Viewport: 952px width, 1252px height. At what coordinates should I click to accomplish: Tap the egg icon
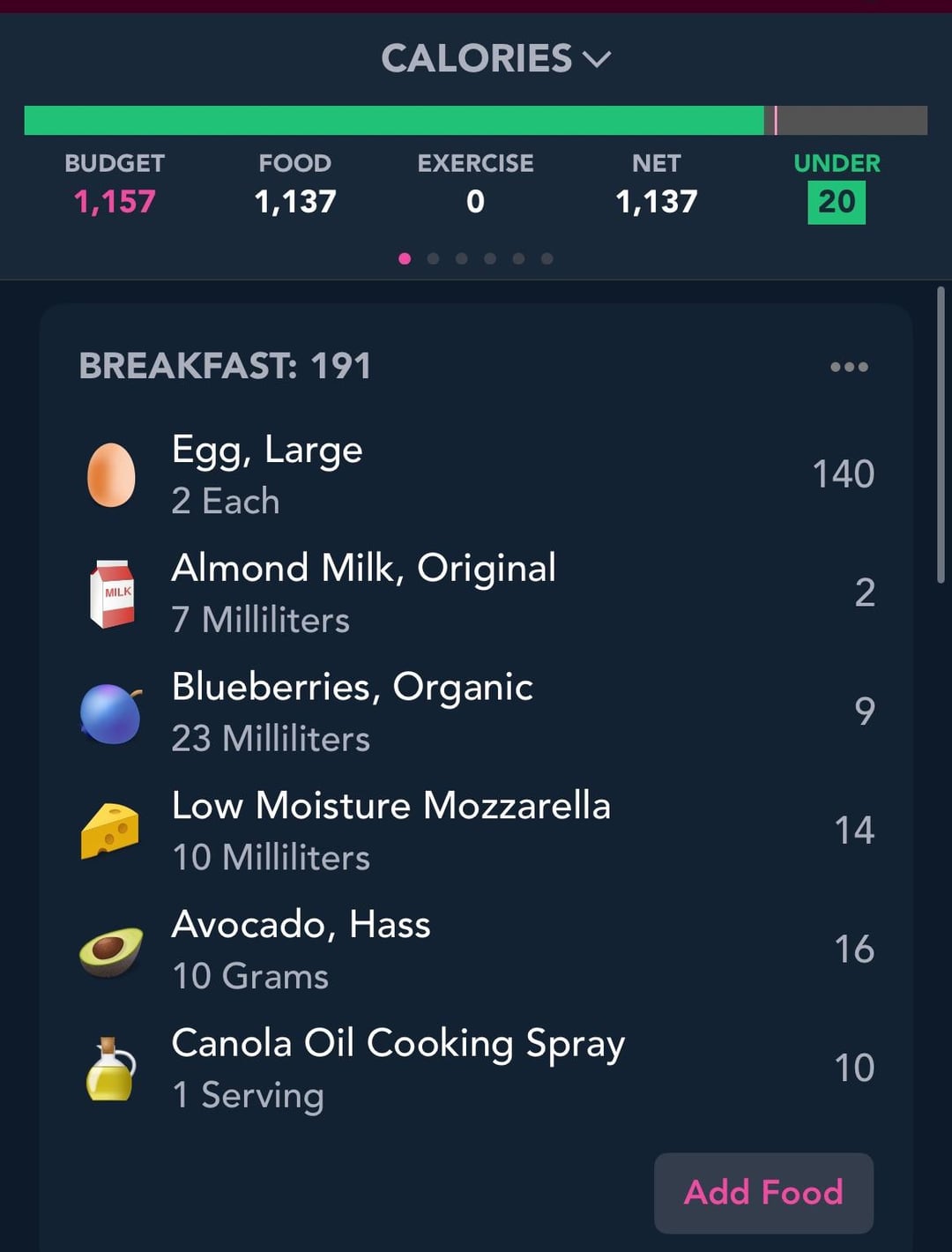tap(111, 474)
